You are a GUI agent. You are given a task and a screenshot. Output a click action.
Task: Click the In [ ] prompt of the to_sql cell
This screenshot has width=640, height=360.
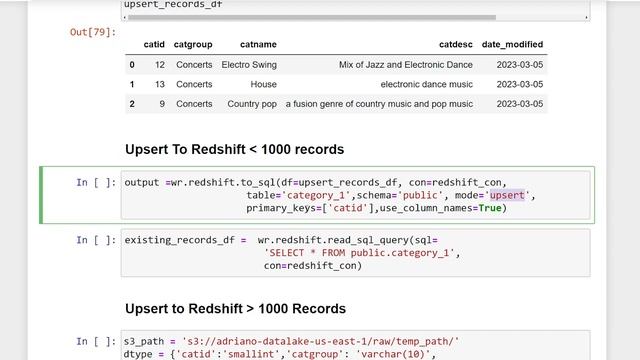tap(96, 182)
